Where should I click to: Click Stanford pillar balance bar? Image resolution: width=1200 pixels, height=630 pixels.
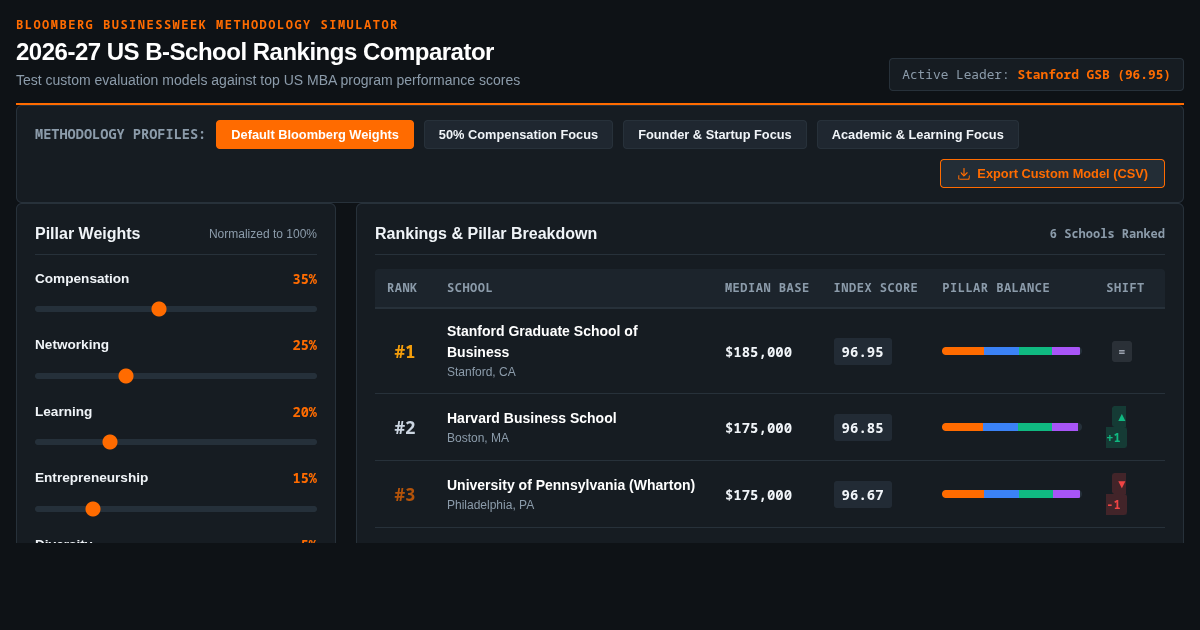coord(1012,351)
